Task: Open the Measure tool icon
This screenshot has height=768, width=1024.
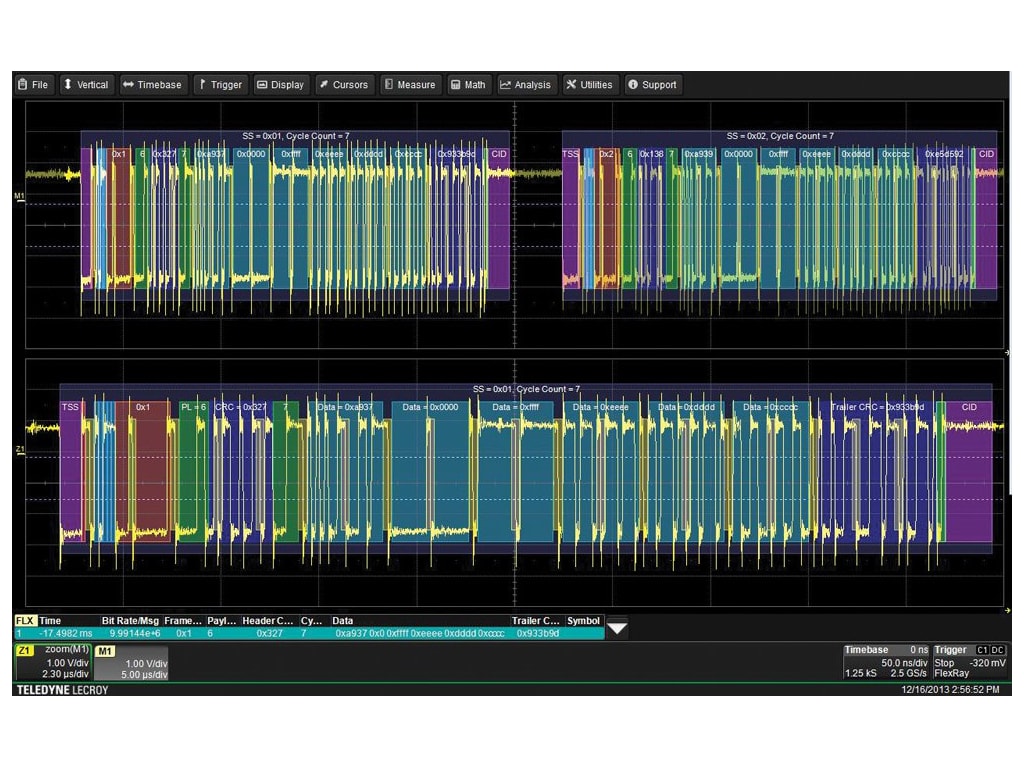Action: coord(389,85)
